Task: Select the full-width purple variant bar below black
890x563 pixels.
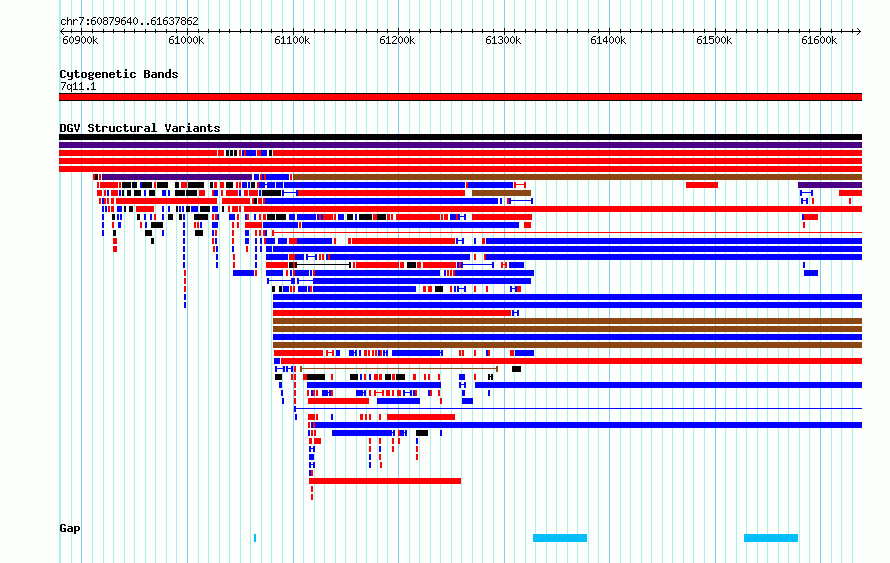Action: coord(460,145)
